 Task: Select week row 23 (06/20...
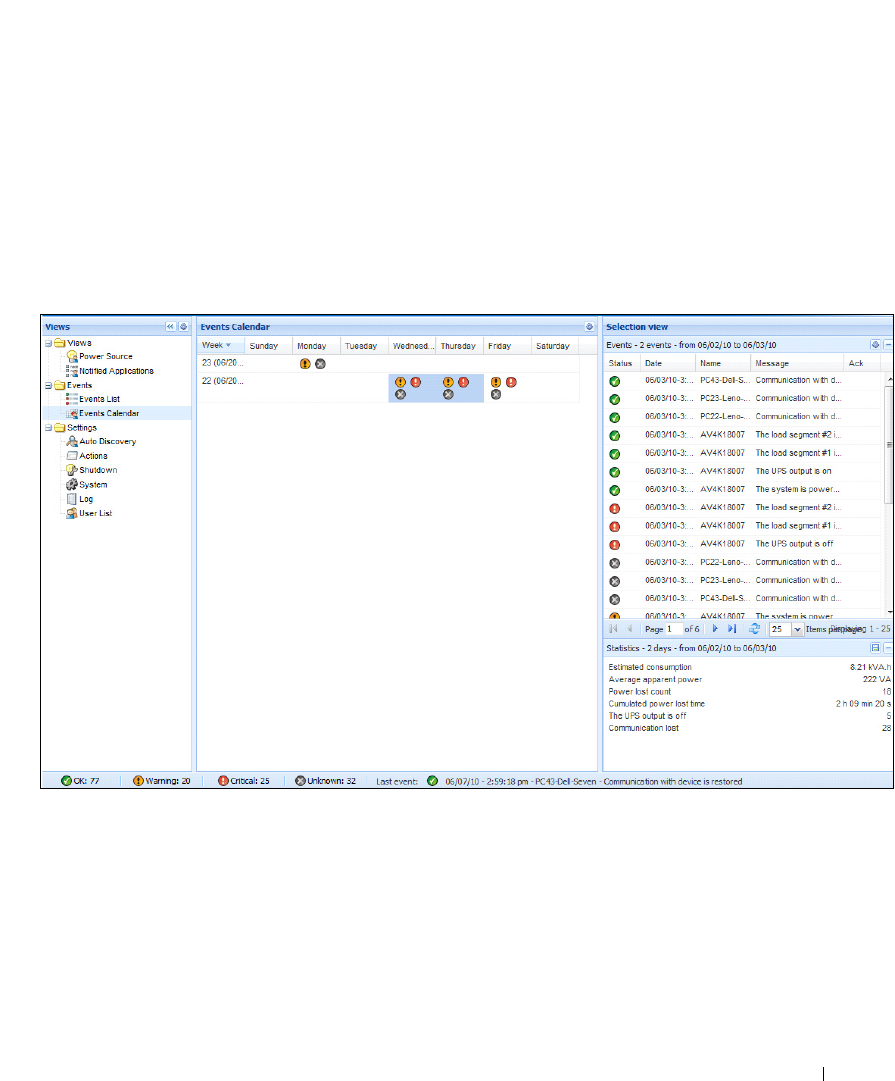point(388,363)
